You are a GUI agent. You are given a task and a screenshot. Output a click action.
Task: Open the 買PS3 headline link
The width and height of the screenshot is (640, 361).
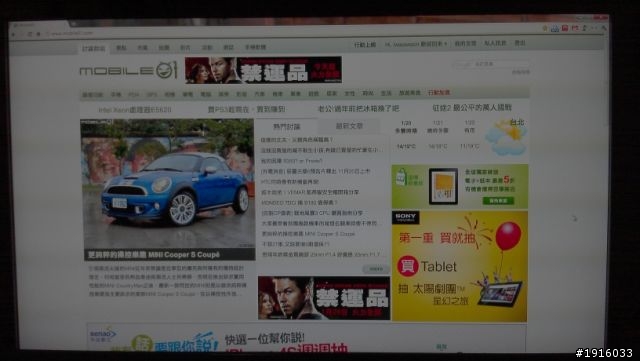tap(247, 109)
